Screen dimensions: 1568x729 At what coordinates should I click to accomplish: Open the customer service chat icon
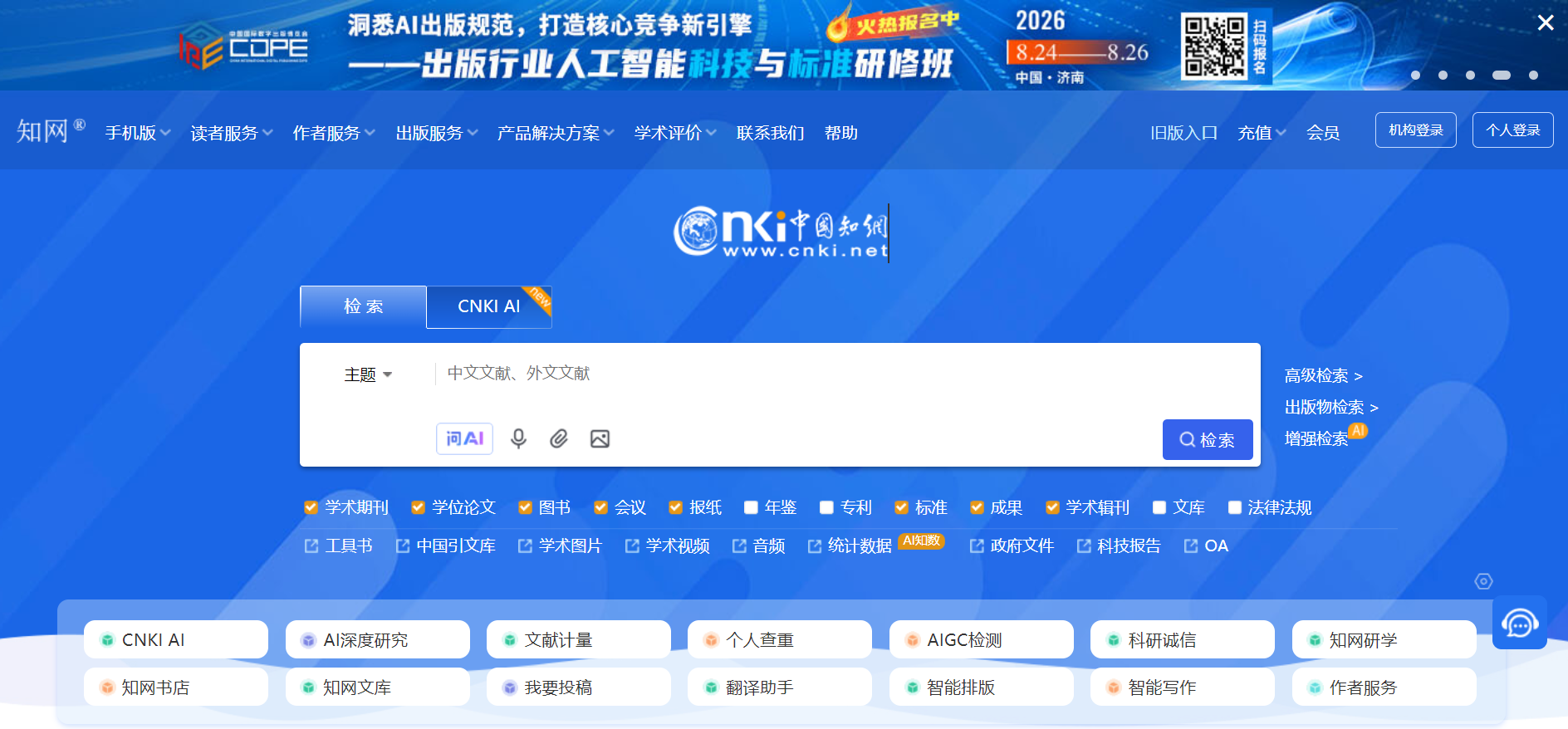1519,623
